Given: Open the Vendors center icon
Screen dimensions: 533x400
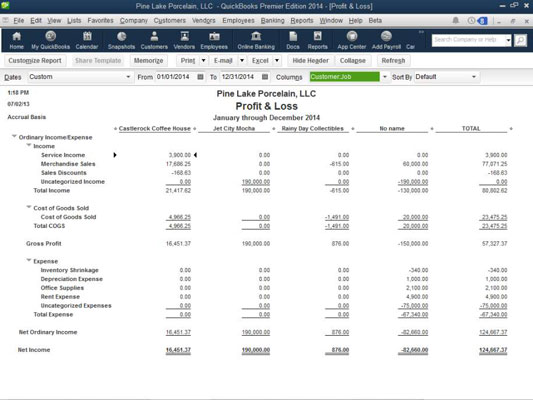Looking at the screenshot, I should point(184,40).
